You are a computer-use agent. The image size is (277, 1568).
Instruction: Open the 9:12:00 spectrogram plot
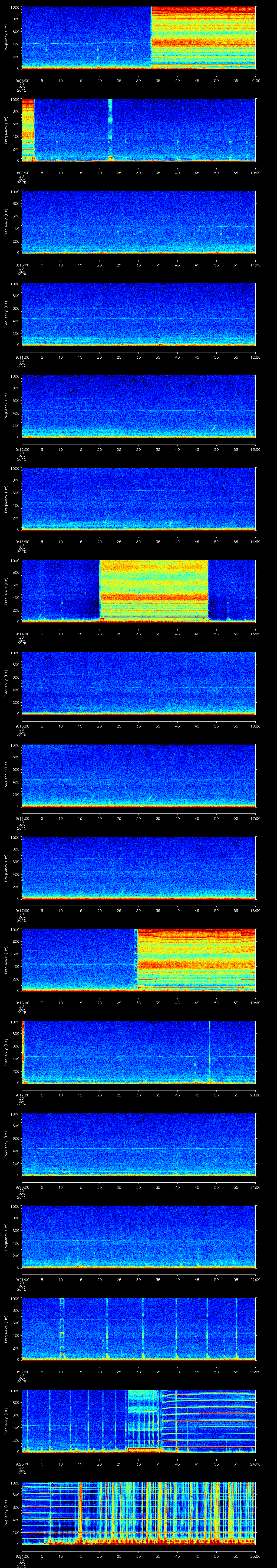139,407
